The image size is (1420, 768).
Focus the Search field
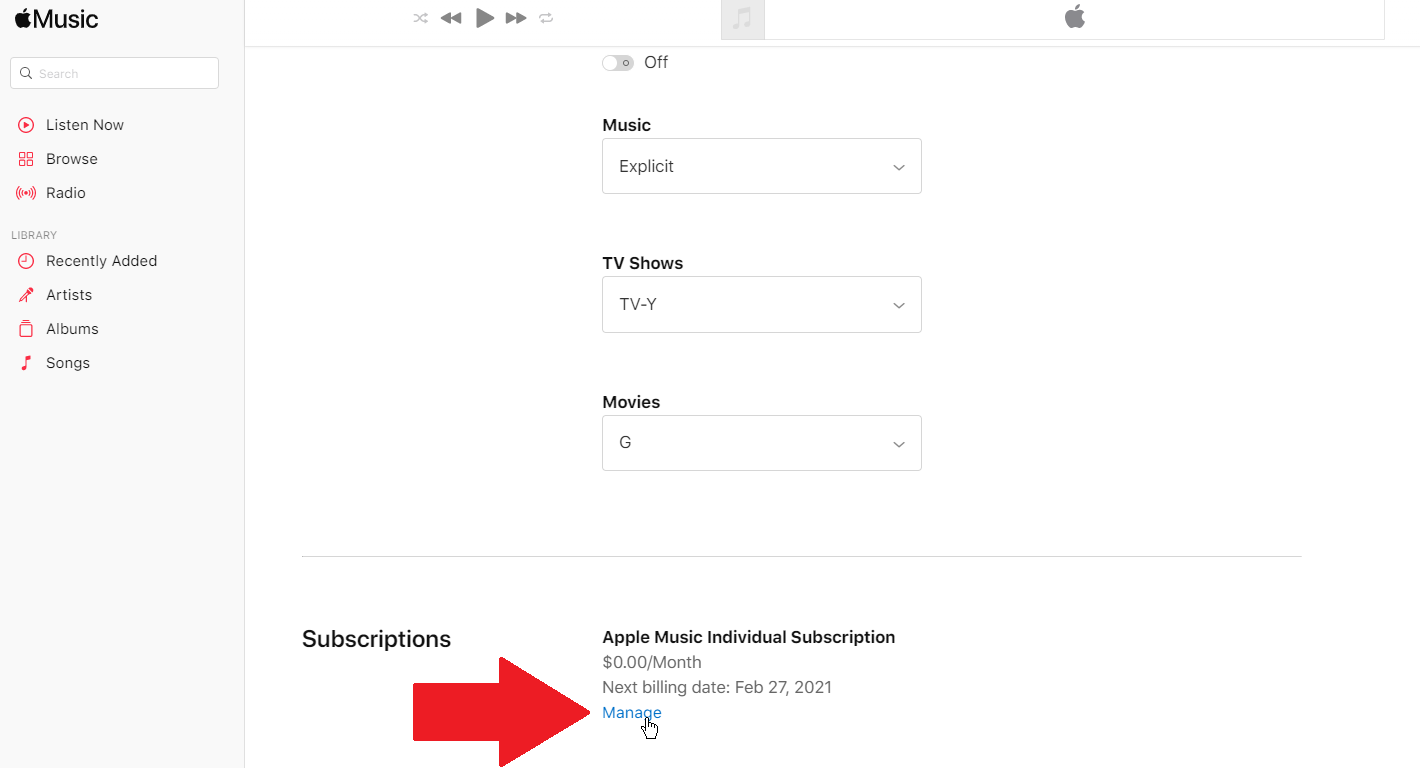click(114, 73)
